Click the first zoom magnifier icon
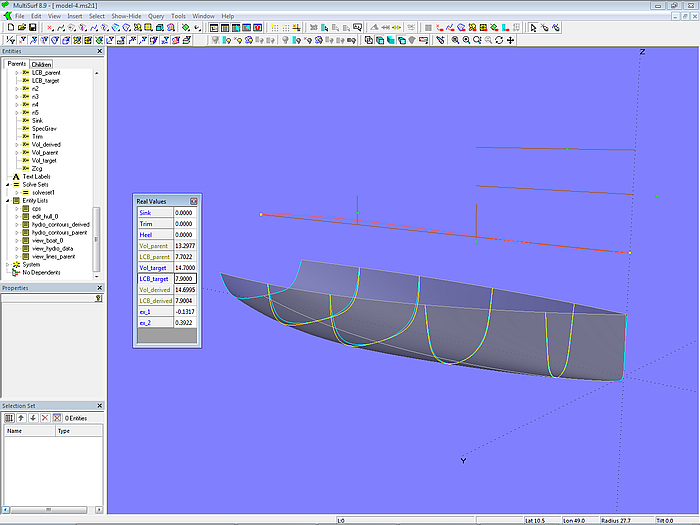Viewport: 700px width, 525px height. click(x=455, y=40)
